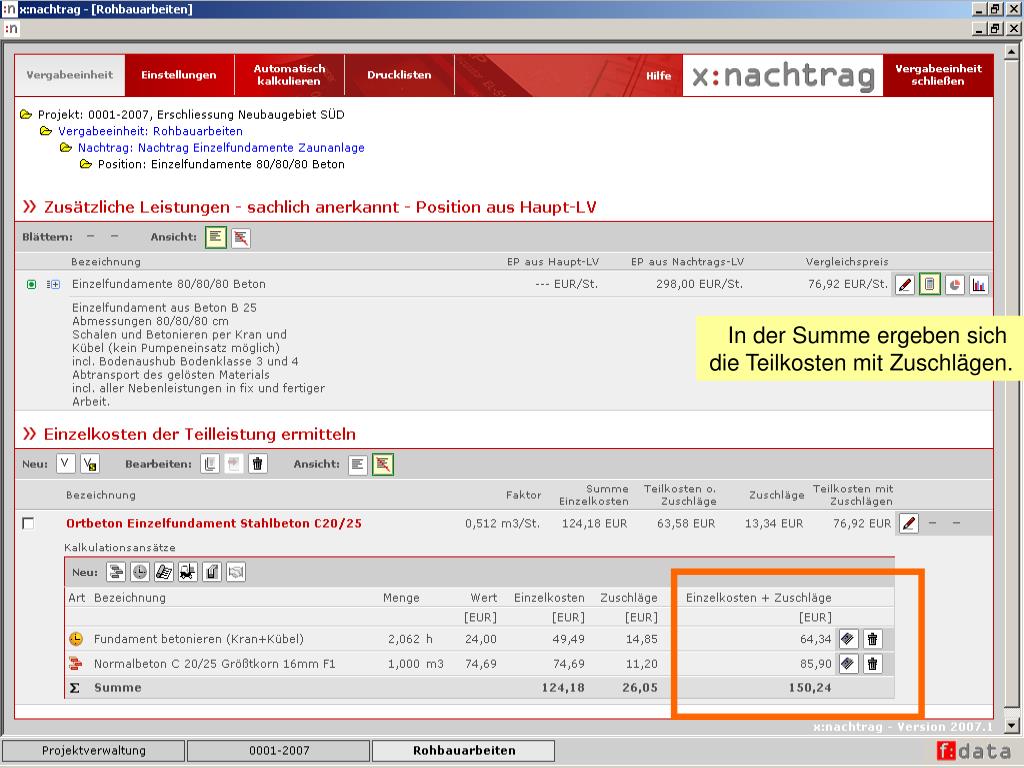The image size is (1024, 768).
Task: Click the pencil edit icon beside 76,92 EUR/St.
Action: (x=904, y=285)
